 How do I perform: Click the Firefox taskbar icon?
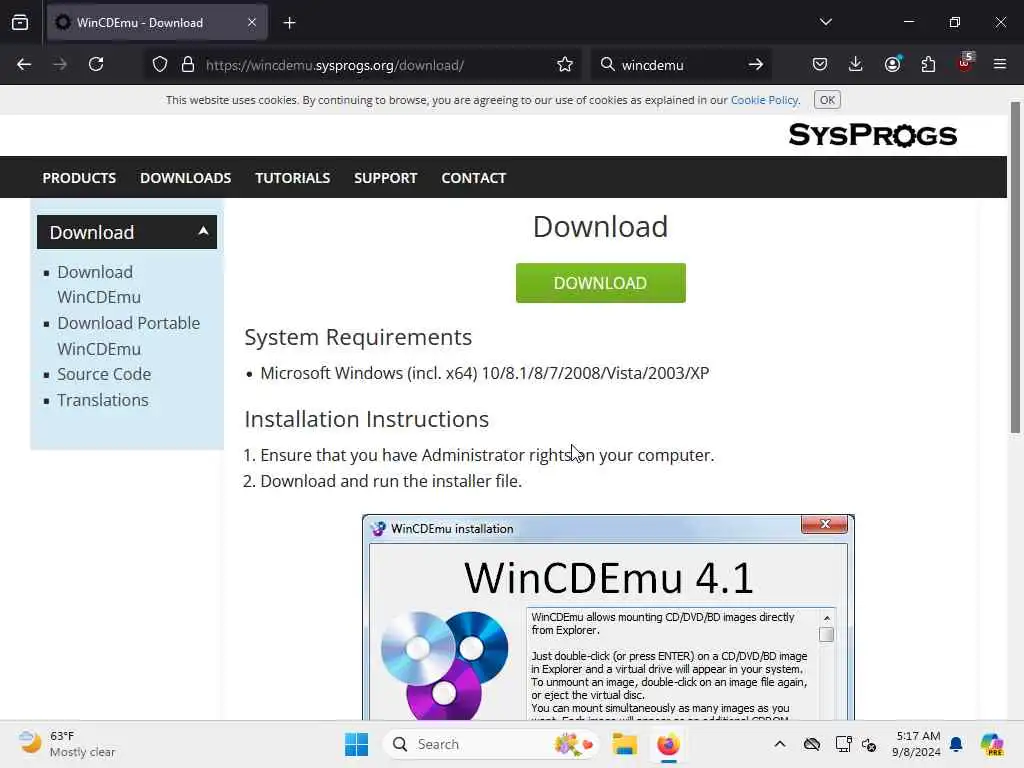[x=668, y=744]
